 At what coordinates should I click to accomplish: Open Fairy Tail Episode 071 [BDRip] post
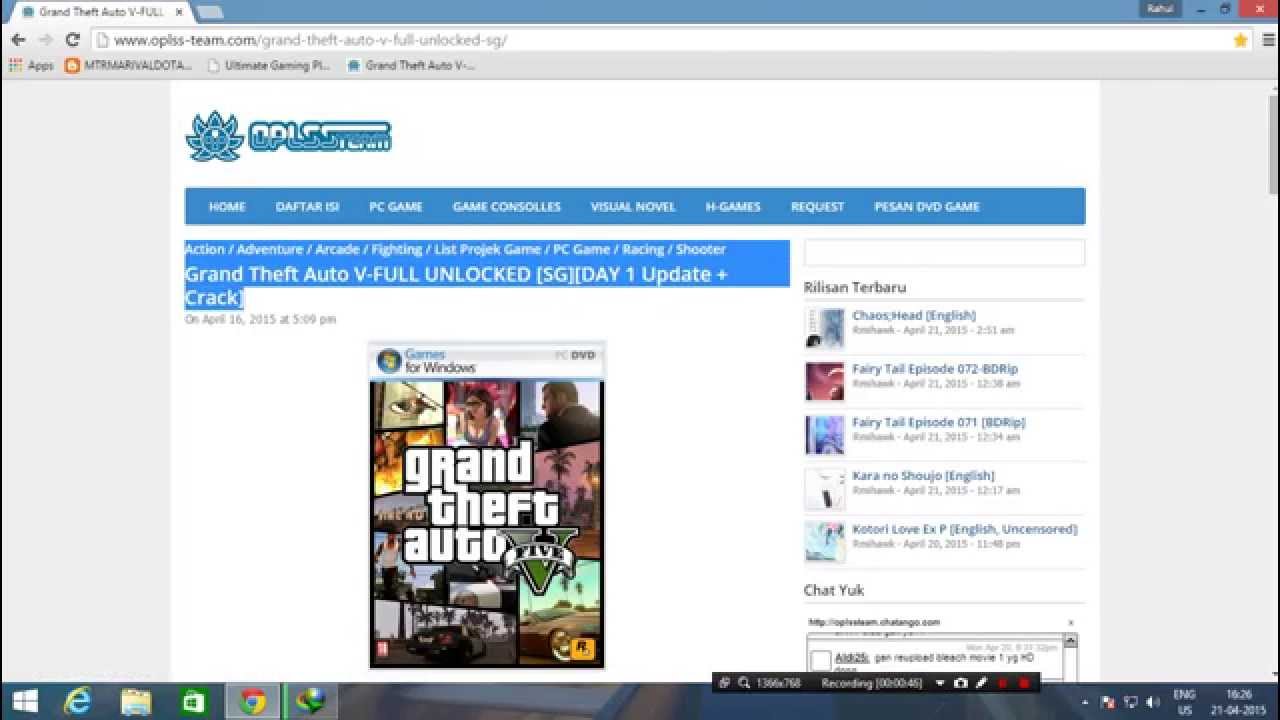coord(939,422)
